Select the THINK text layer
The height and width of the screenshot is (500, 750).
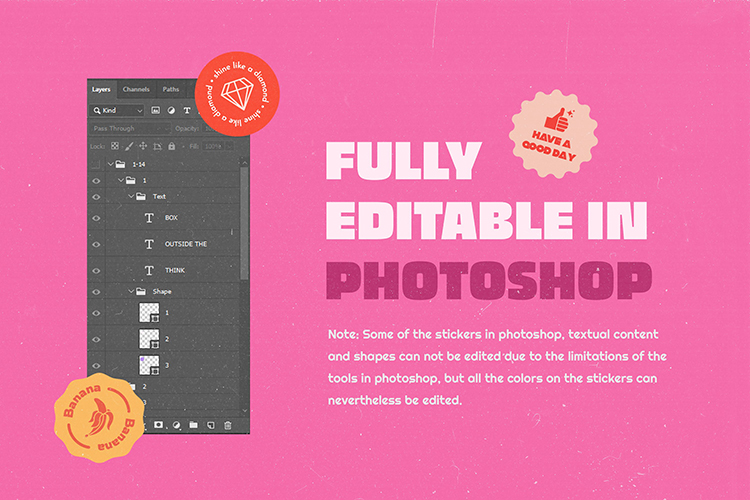[x=173, y=270]
